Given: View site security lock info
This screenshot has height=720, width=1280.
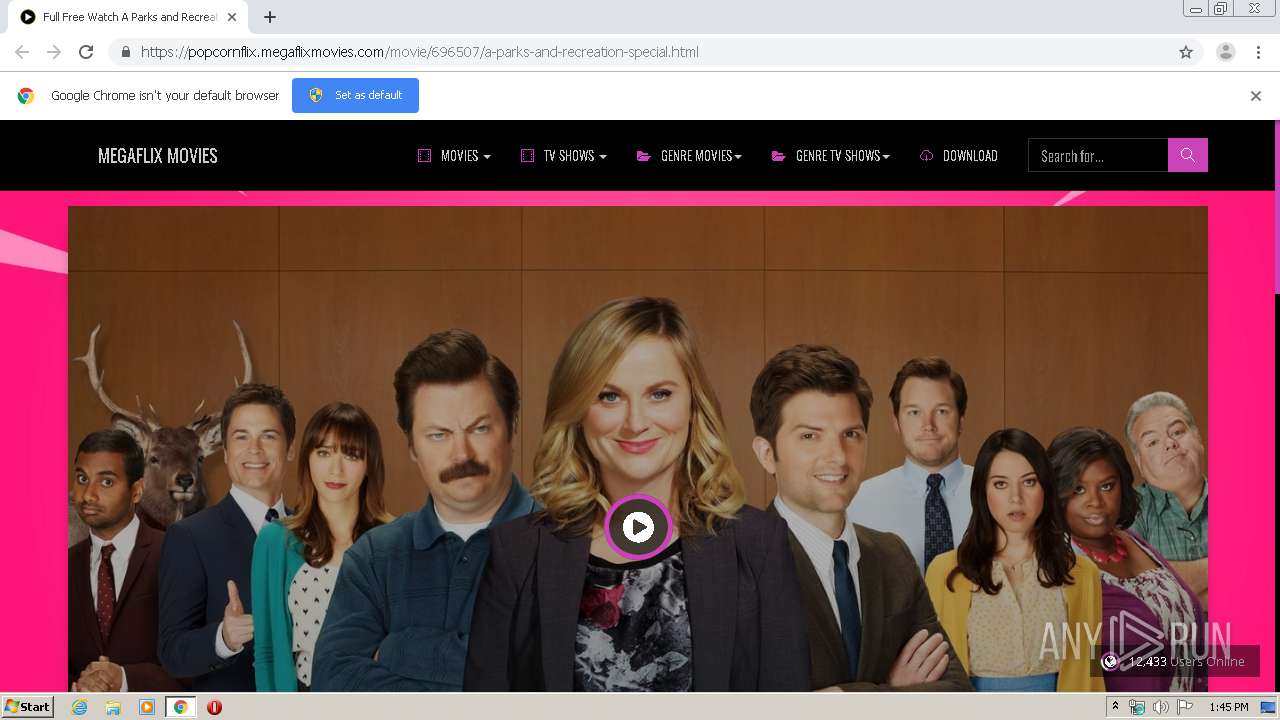Looking at the screenshot, I should pos(125,52).
